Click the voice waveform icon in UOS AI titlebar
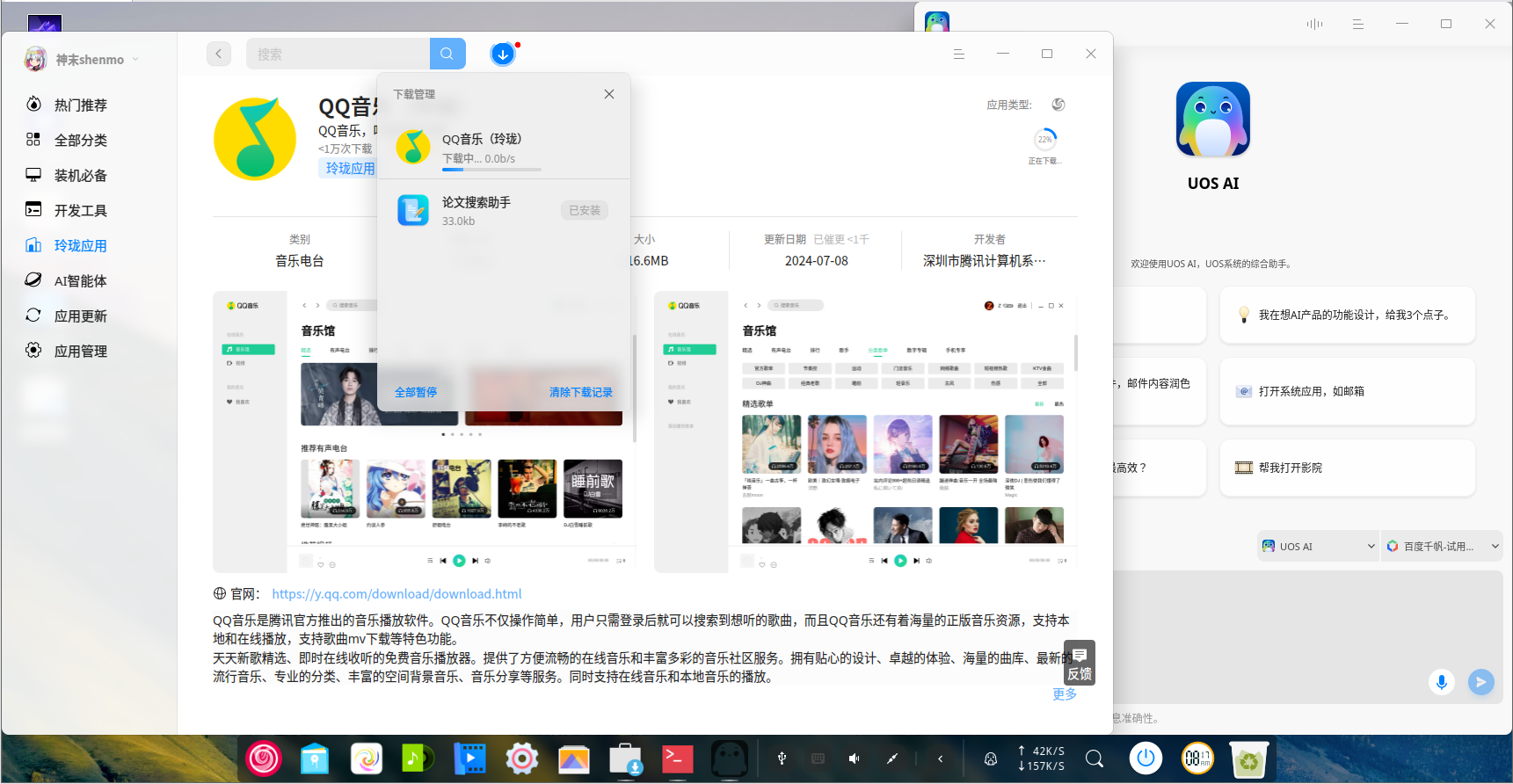 tap(1314, 24)
